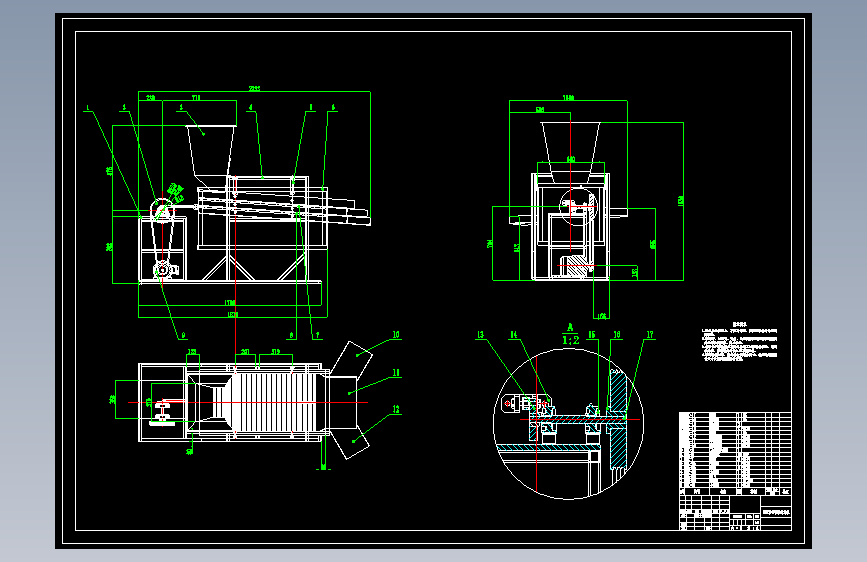Screen dimensions: 867x562
Task: Click the circular detail view A
Action: [568, 424]
